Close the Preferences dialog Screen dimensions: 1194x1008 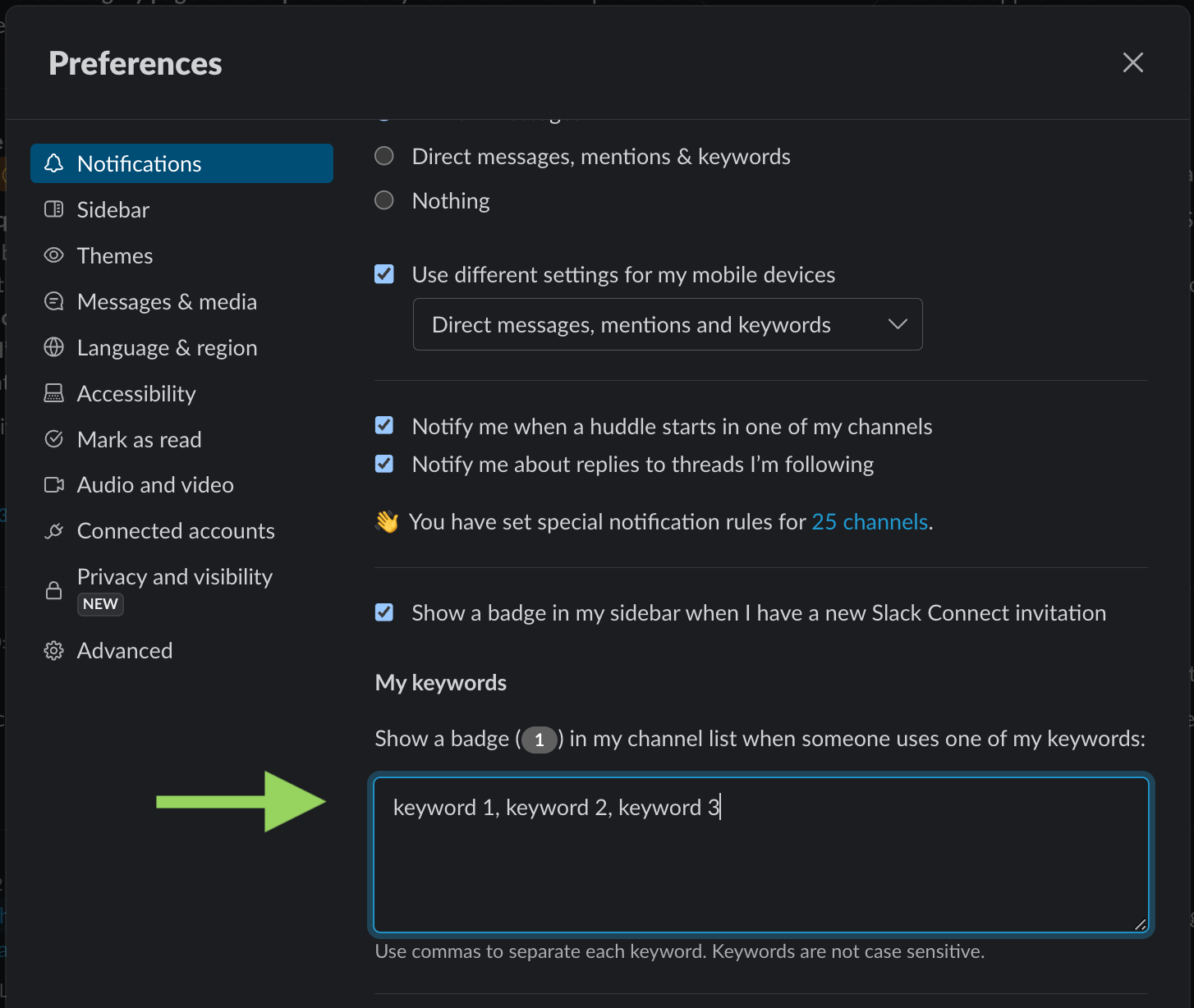click(1132, 62)
